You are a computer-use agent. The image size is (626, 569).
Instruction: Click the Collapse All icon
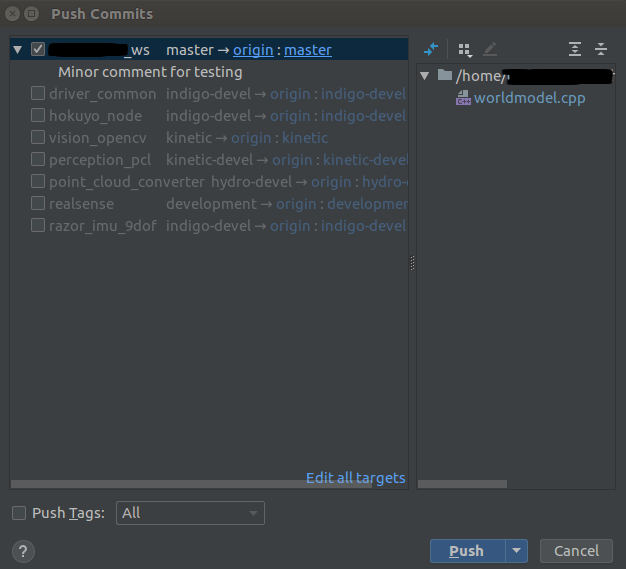(601, 49)
